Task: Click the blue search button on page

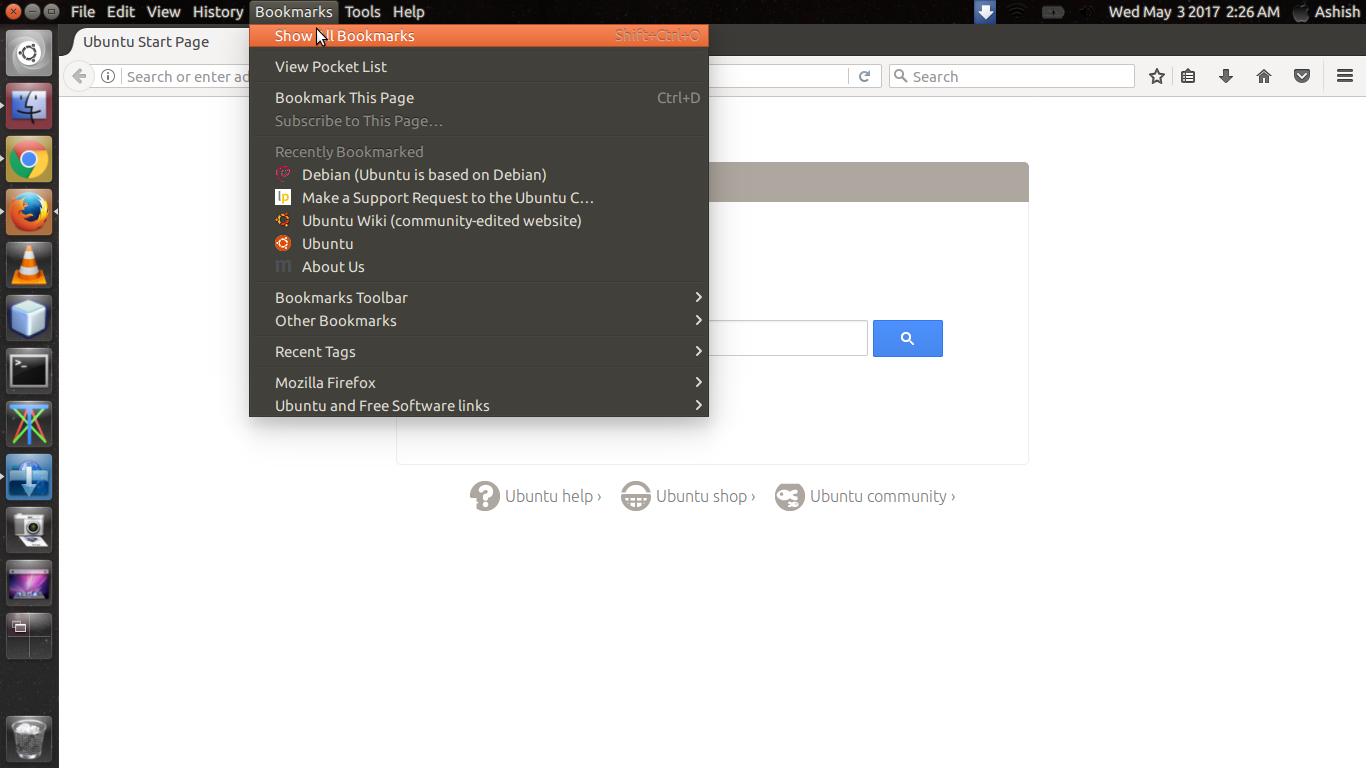Action: 908,339
